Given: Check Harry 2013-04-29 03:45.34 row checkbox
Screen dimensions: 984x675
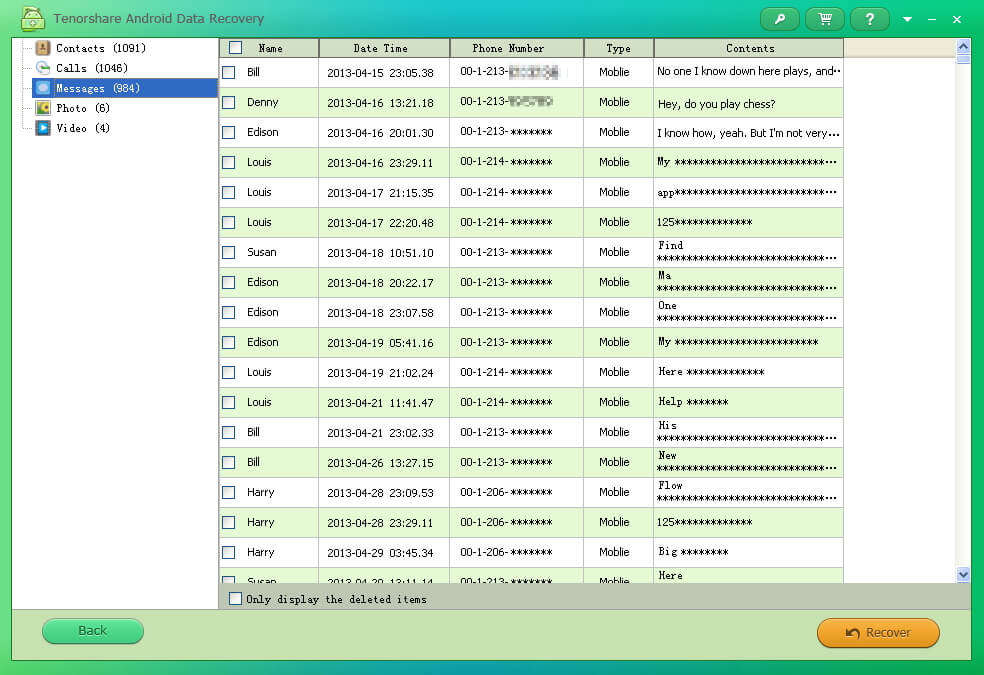Looking at the screenshot, I should pyautogui.click(x=229, y=552).
